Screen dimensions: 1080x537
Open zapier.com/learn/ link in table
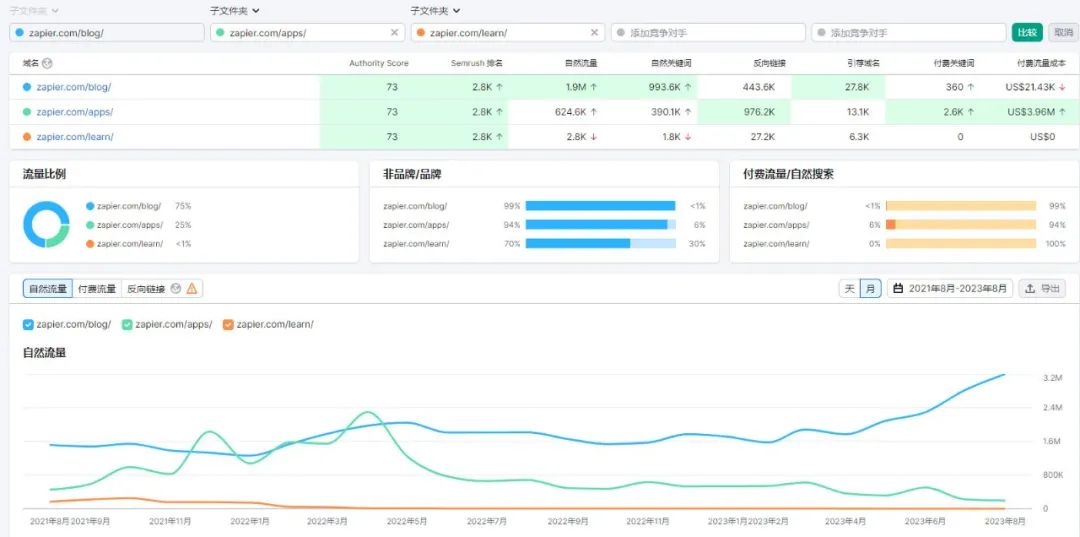(x=75, y=137)
